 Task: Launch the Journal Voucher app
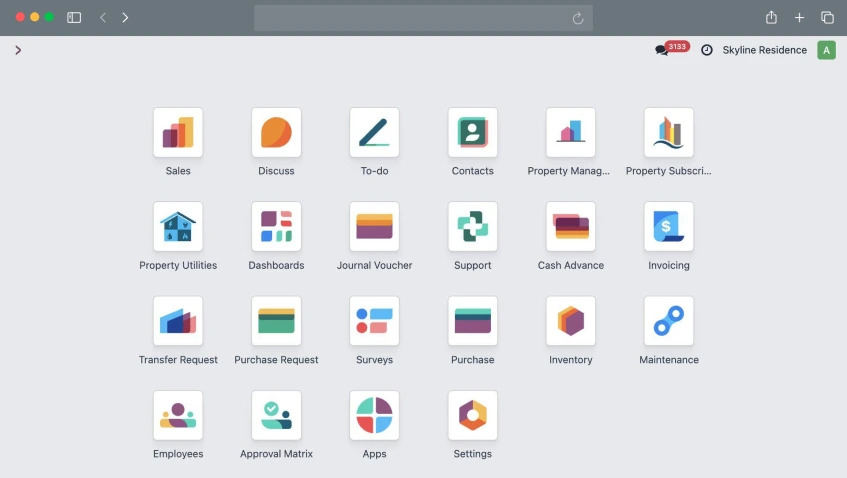(374, 227)
